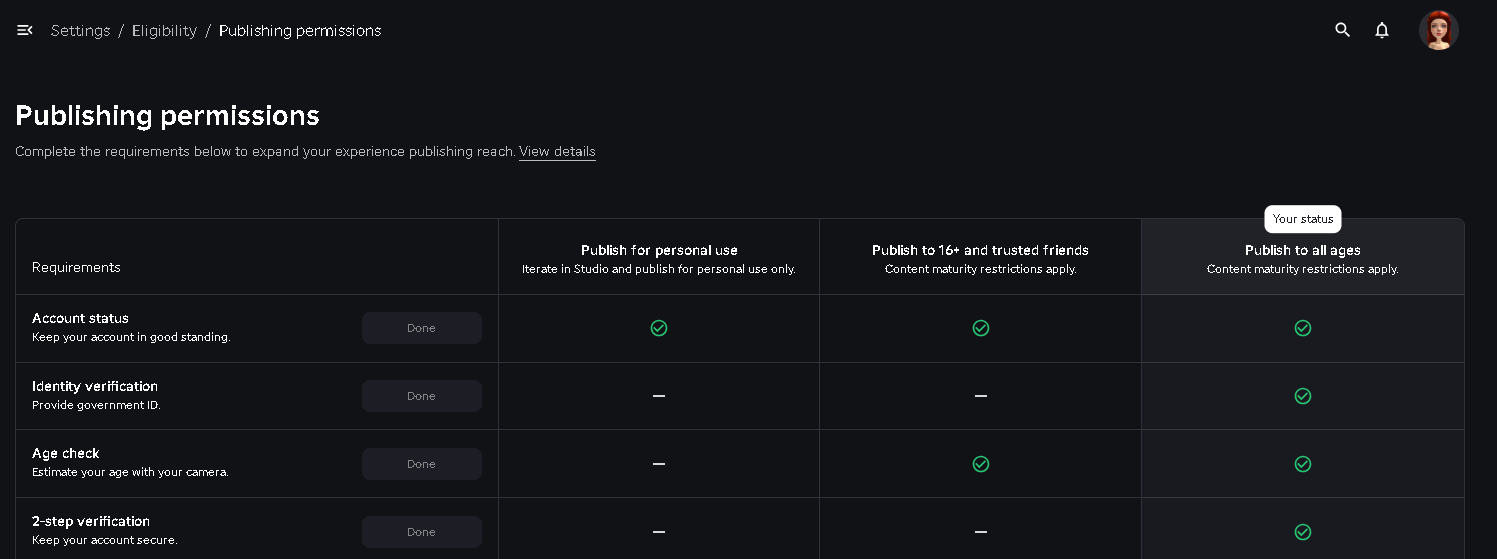Click the Age check requirement title

[66, 453]
